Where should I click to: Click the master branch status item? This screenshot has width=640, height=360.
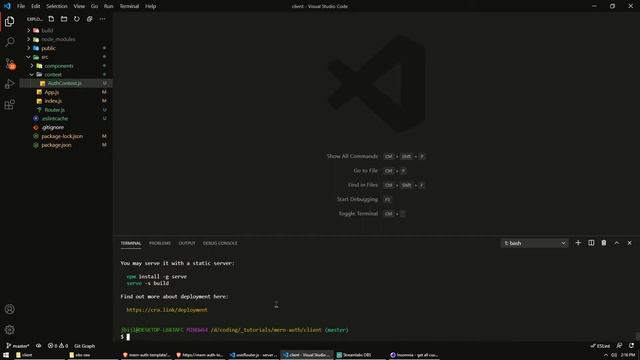18,346
